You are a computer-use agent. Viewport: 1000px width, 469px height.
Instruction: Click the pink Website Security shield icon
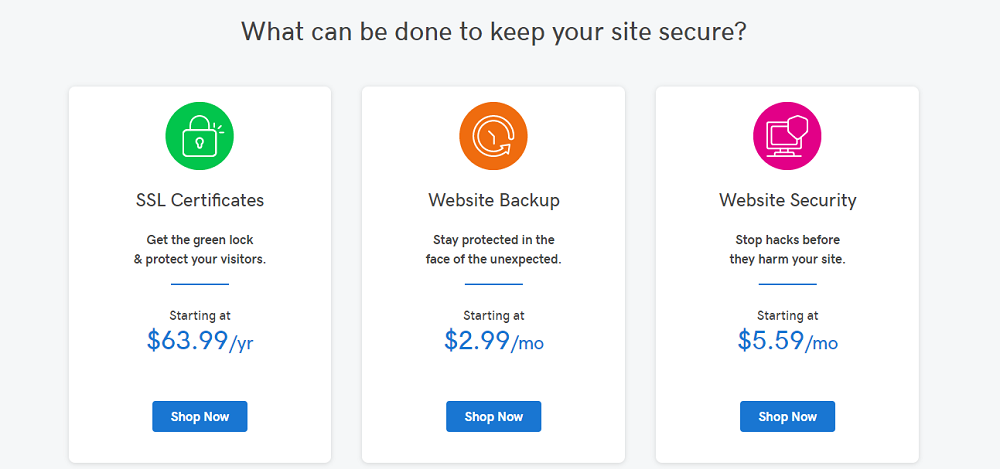787,136
